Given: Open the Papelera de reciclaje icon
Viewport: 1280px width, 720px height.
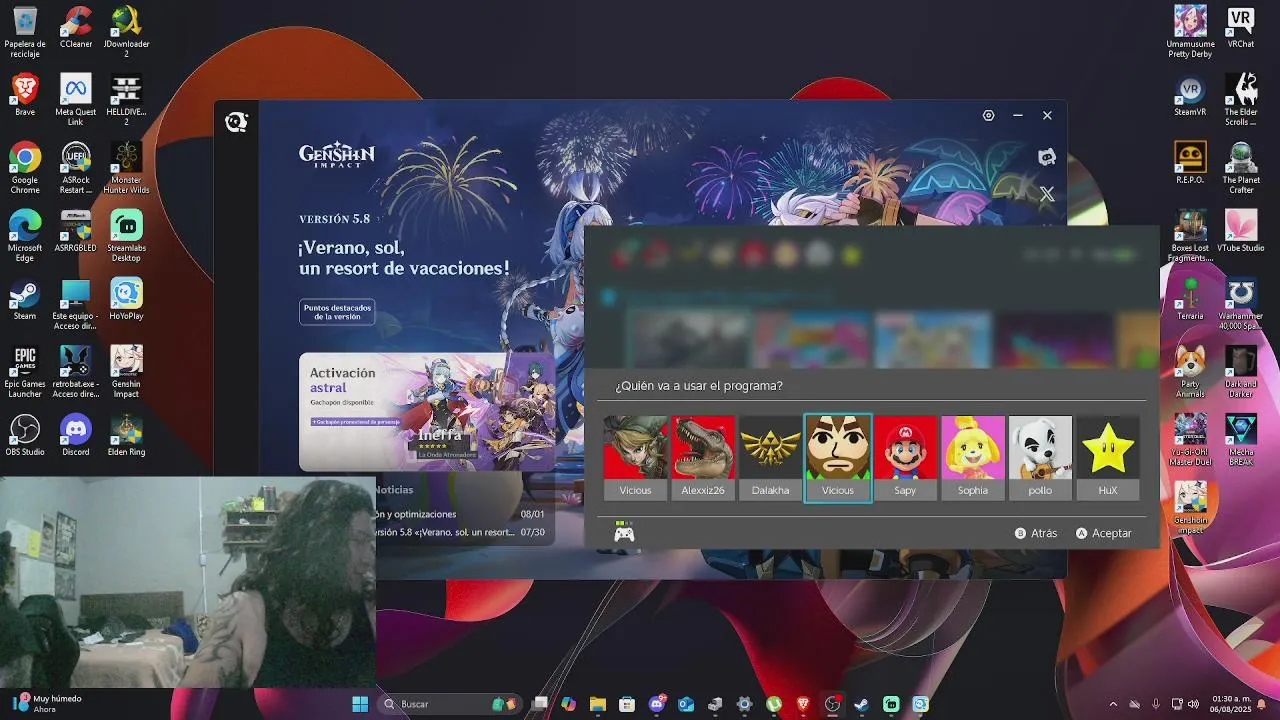Looking at the screenshot, I should coord(25,32).
